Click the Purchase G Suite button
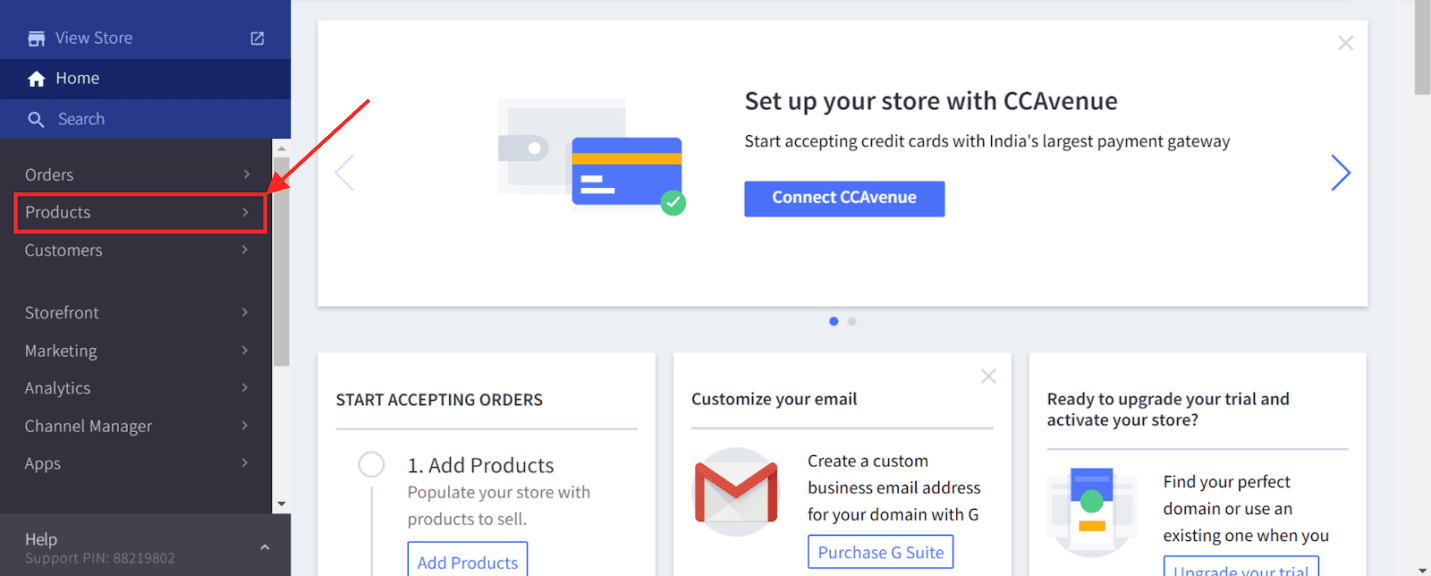The height and width of the screenshot is (576, 1431). point(881,552)
